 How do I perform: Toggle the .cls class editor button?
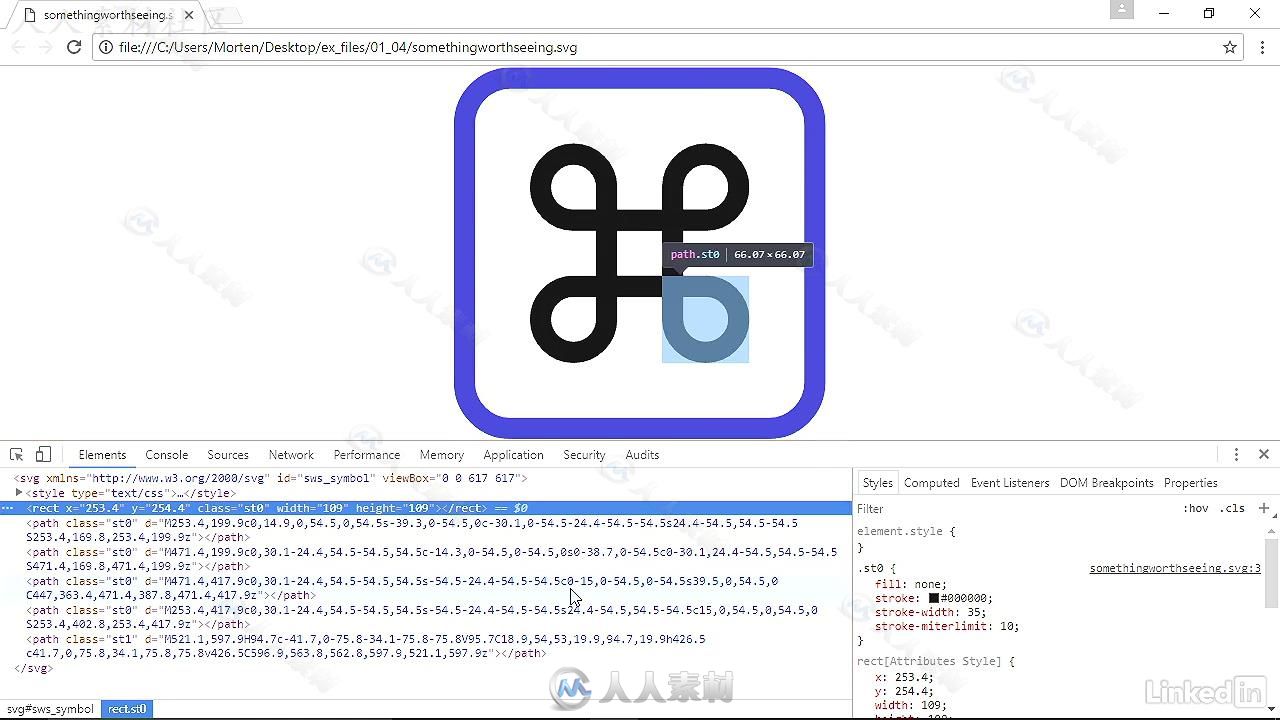click(x=1232, y=508)
